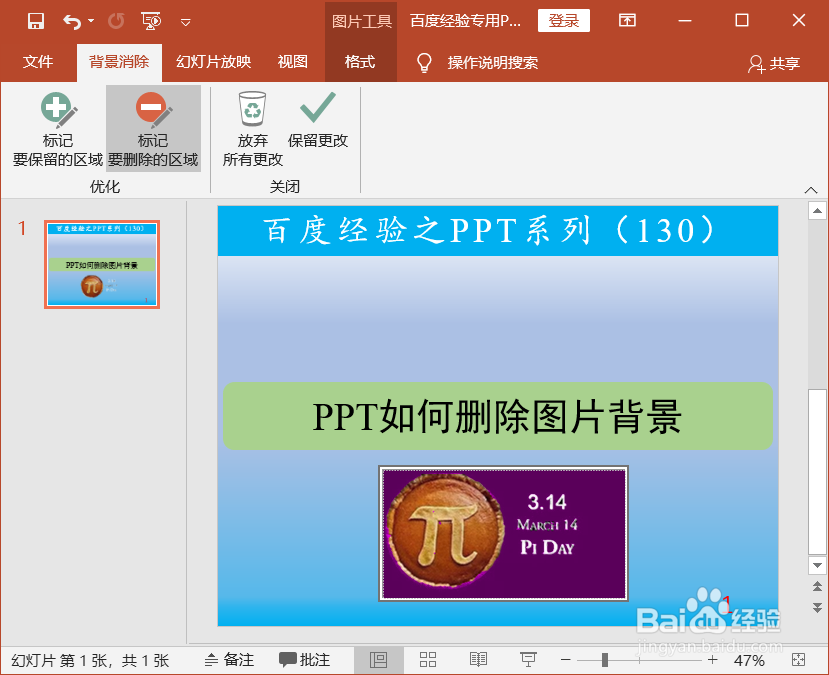Collapse the ribbon with the chevron
The height and width of the screenshot is (675, 829).
pyautogui.click(x=811, y=189)
